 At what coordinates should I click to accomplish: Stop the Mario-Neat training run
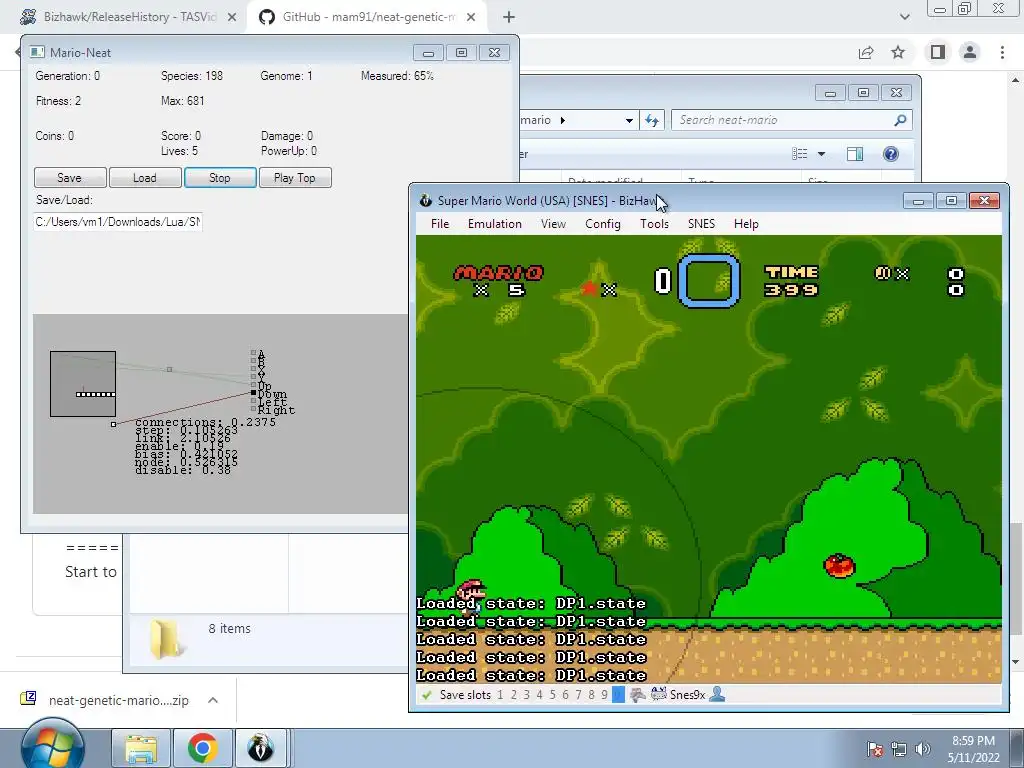tap(220, 178)
